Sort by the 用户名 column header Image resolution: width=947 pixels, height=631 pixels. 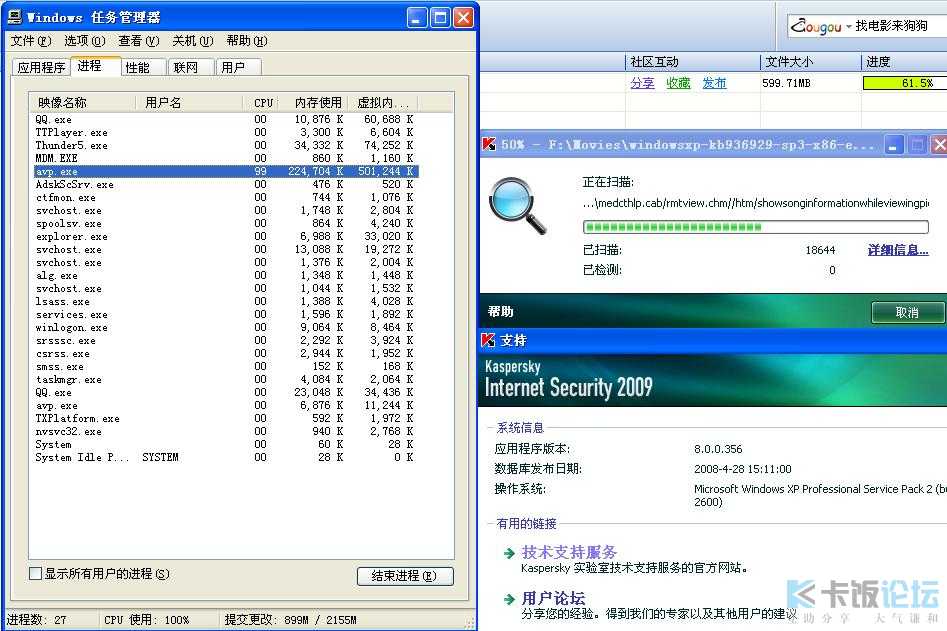(x=191, y=103)
